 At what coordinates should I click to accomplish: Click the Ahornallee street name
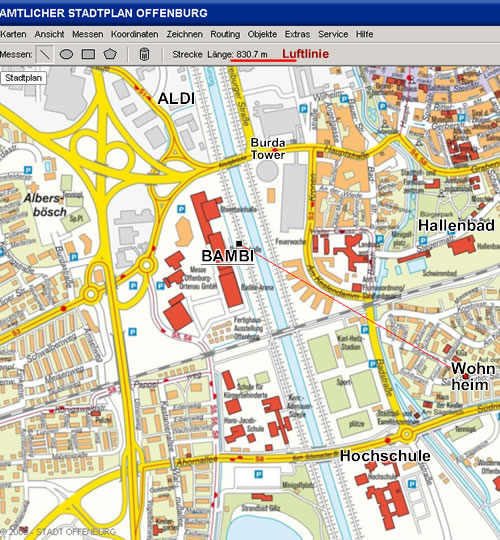197,460
